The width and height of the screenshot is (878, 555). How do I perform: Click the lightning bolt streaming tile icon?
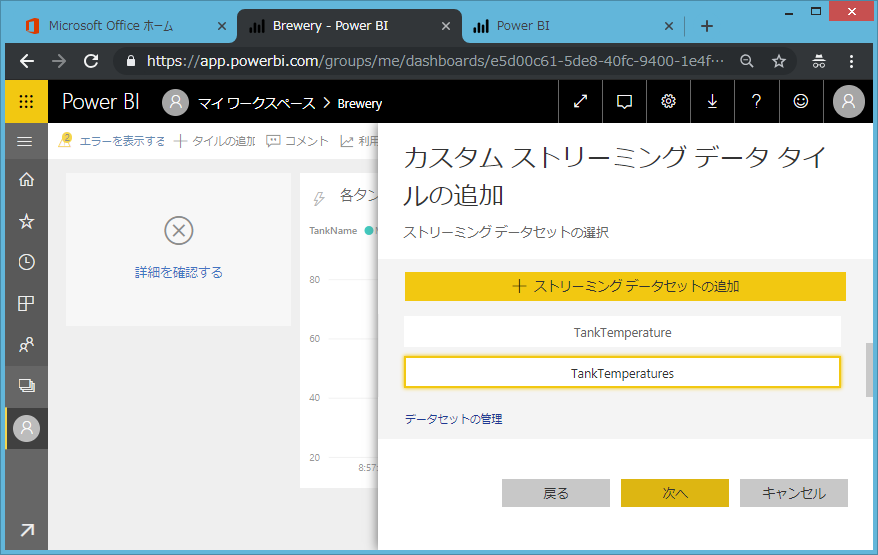(x=319, y=198)
